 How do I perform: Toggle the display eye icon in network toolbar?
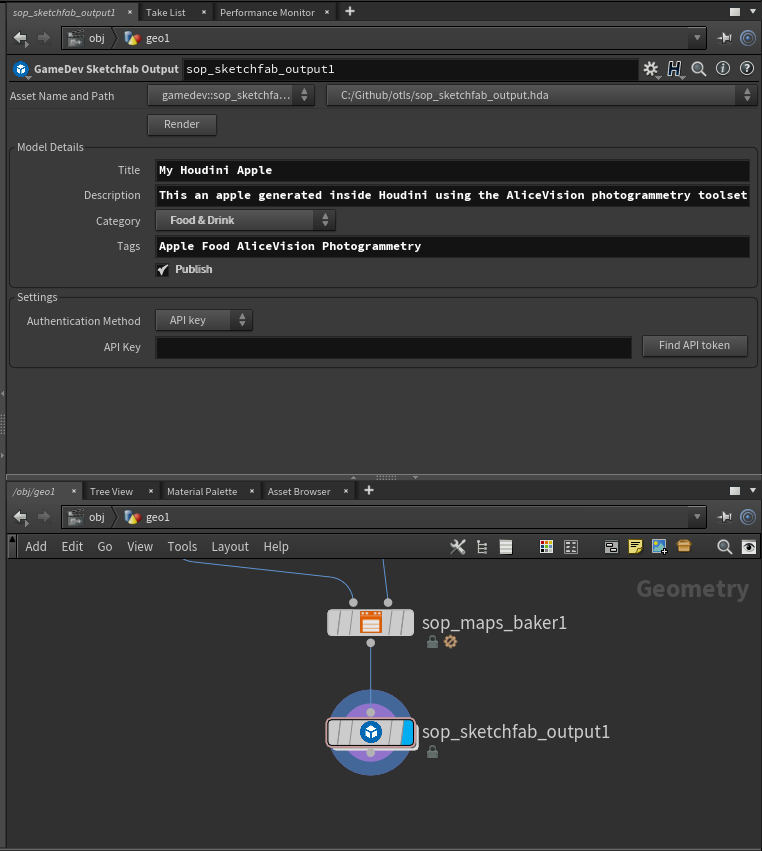749,547
